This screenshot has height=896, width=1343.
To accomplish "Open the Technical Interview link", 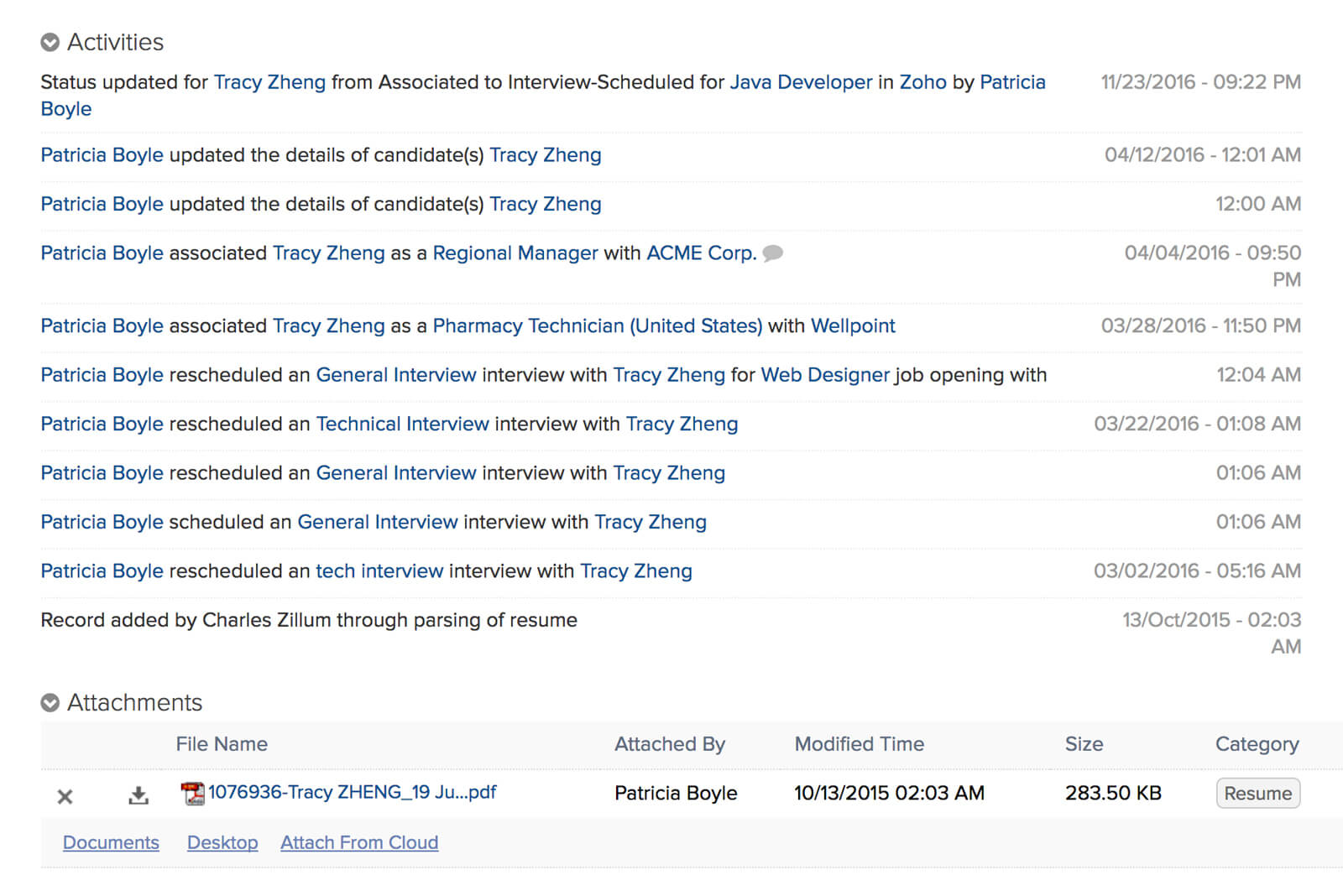I will pos(402,424).
